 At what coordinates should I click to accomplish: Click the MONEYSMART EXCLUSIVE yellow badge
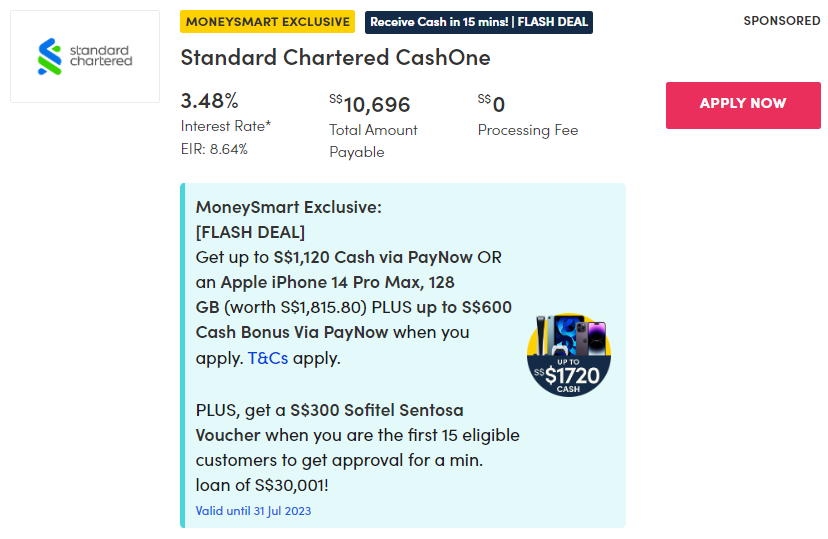[x=268, y=22]
